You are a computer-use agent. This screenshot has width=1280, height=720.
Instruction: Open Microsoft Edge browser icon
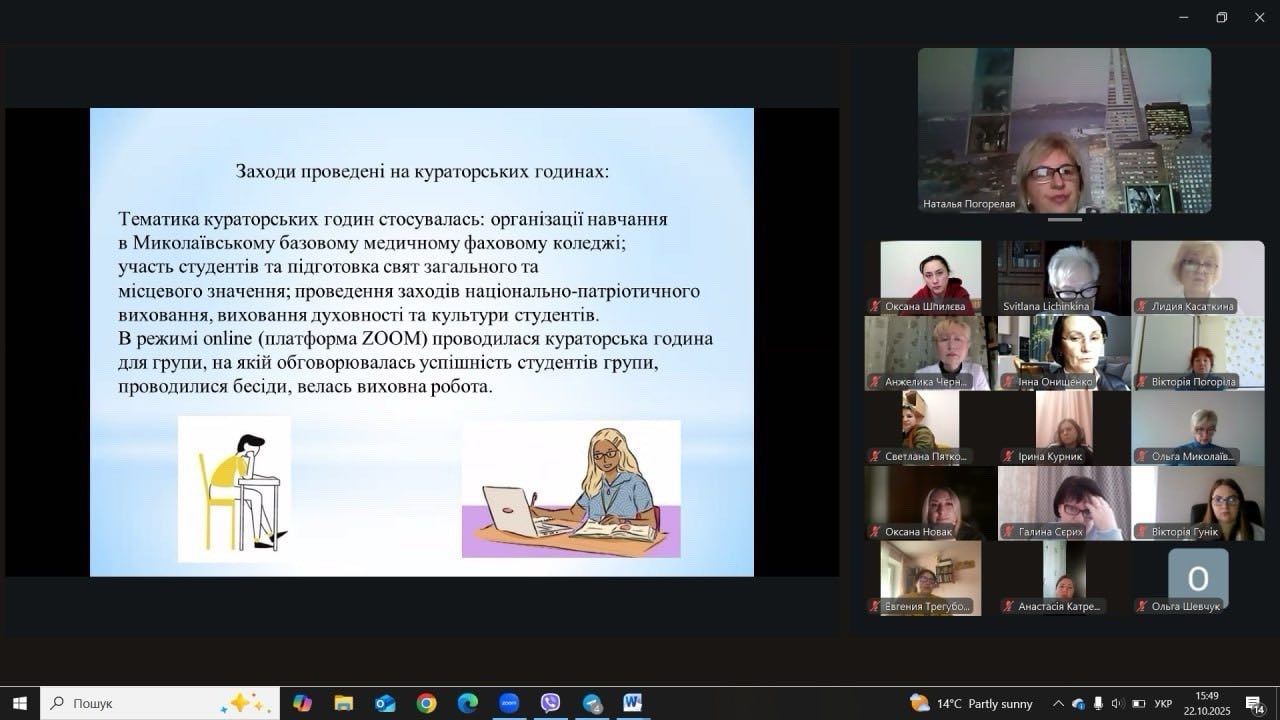point(467,703)
